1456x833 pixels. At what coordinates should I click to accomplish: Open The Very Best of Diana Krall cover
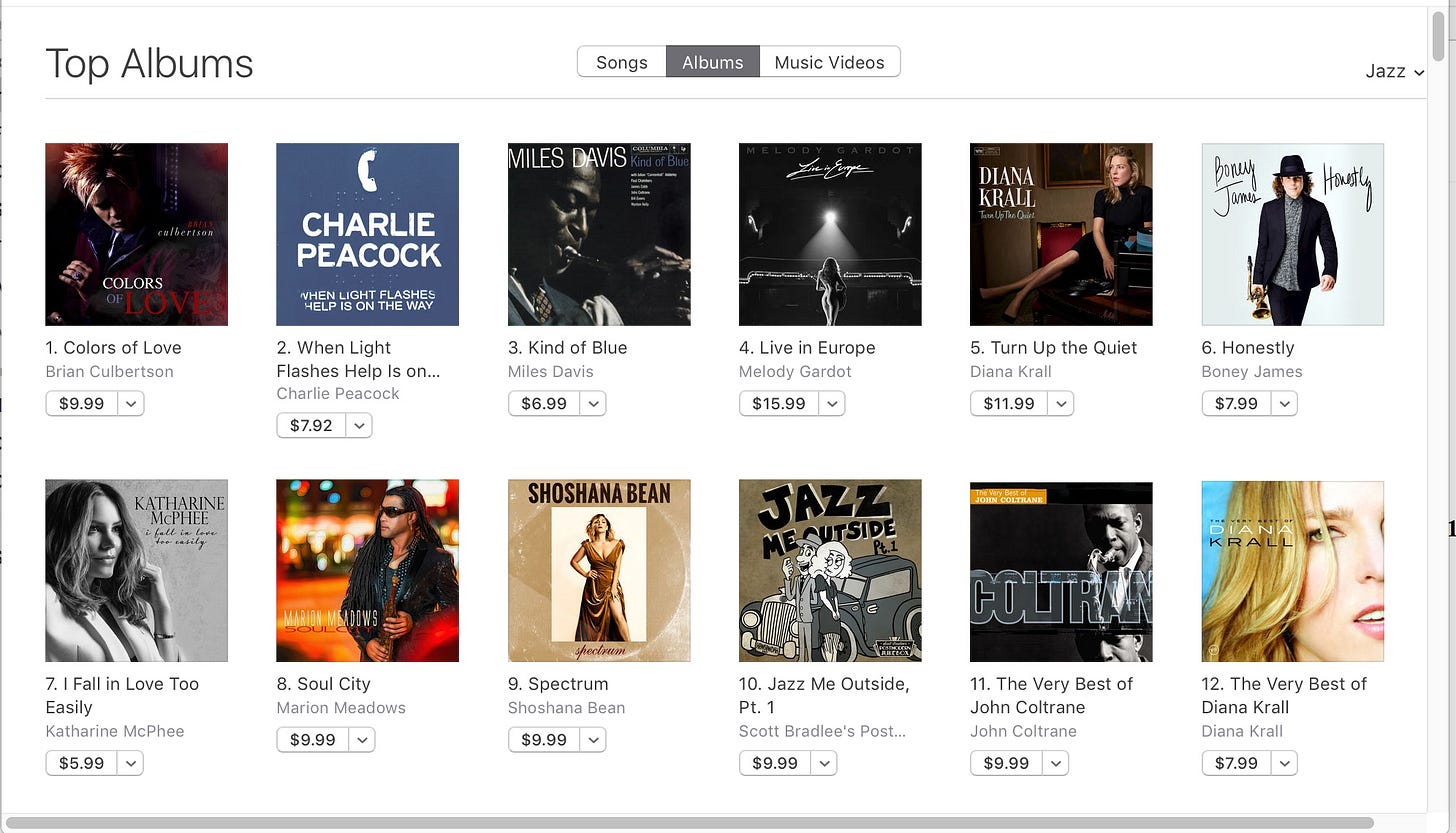coord(1293,571)
